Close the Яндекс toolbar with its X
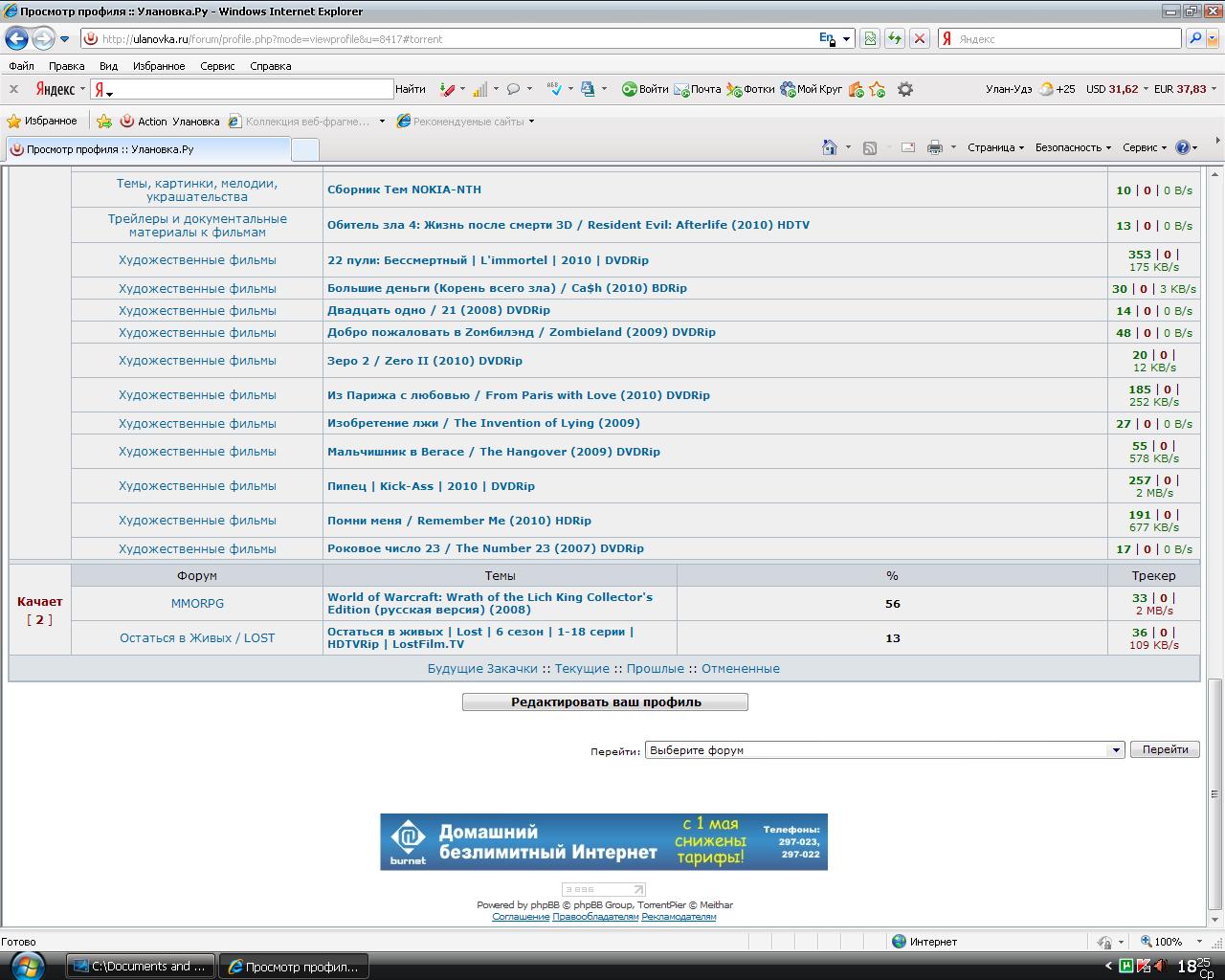Screen dimensions: 1225x980 [x=13, y=89]
